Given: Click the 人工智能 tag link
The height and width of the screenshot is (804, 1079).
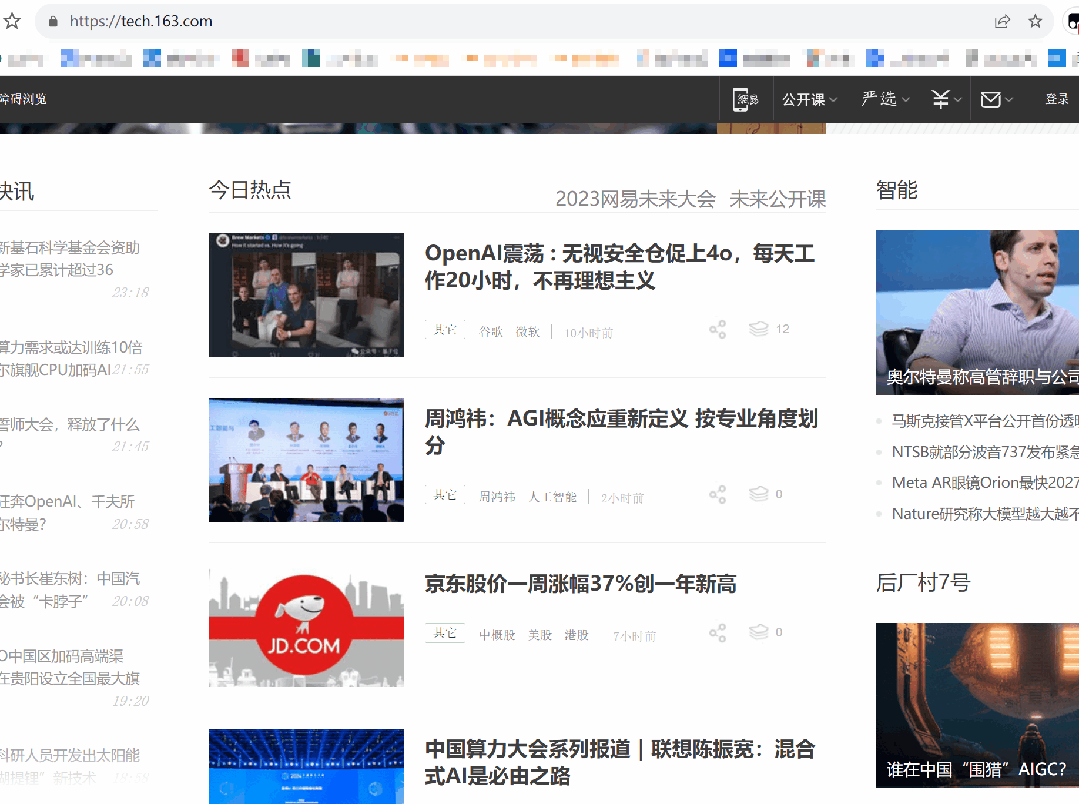Looking at the screenshot, I should 553,497.
